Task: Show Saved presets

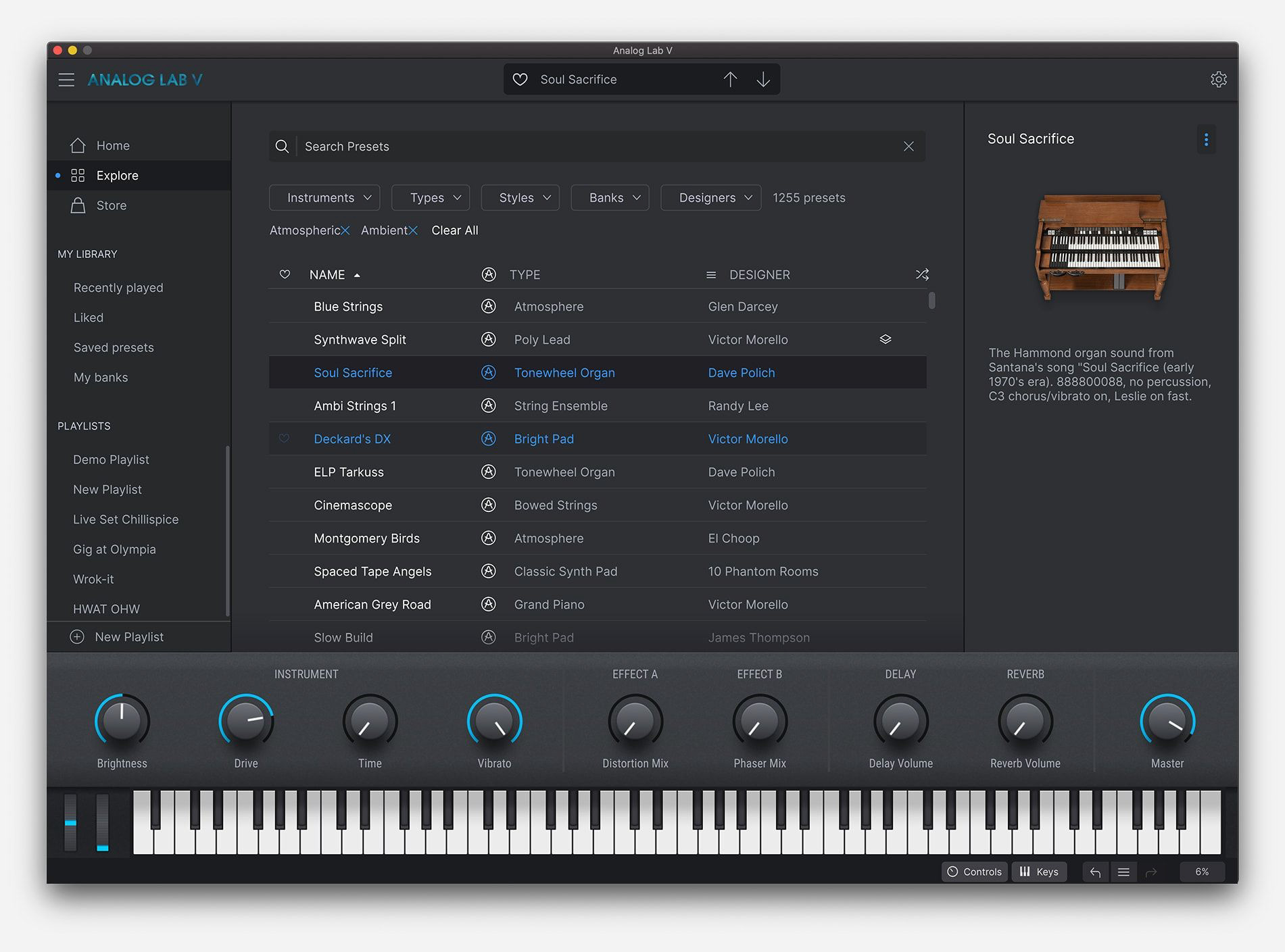Action: pos(114,347)
